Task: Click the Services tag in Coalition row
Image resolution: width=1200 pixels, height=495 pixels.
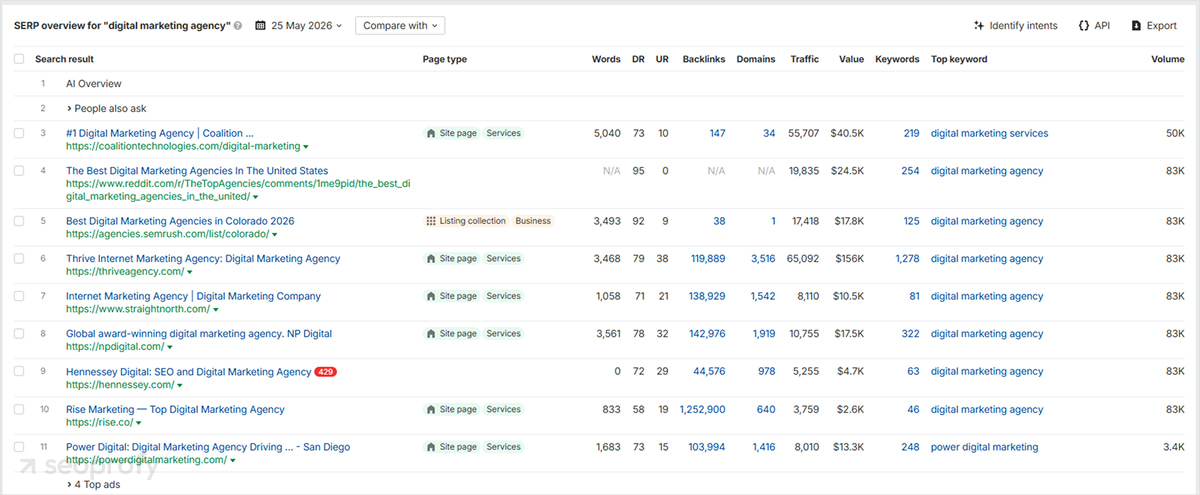Action: point(503,133)
